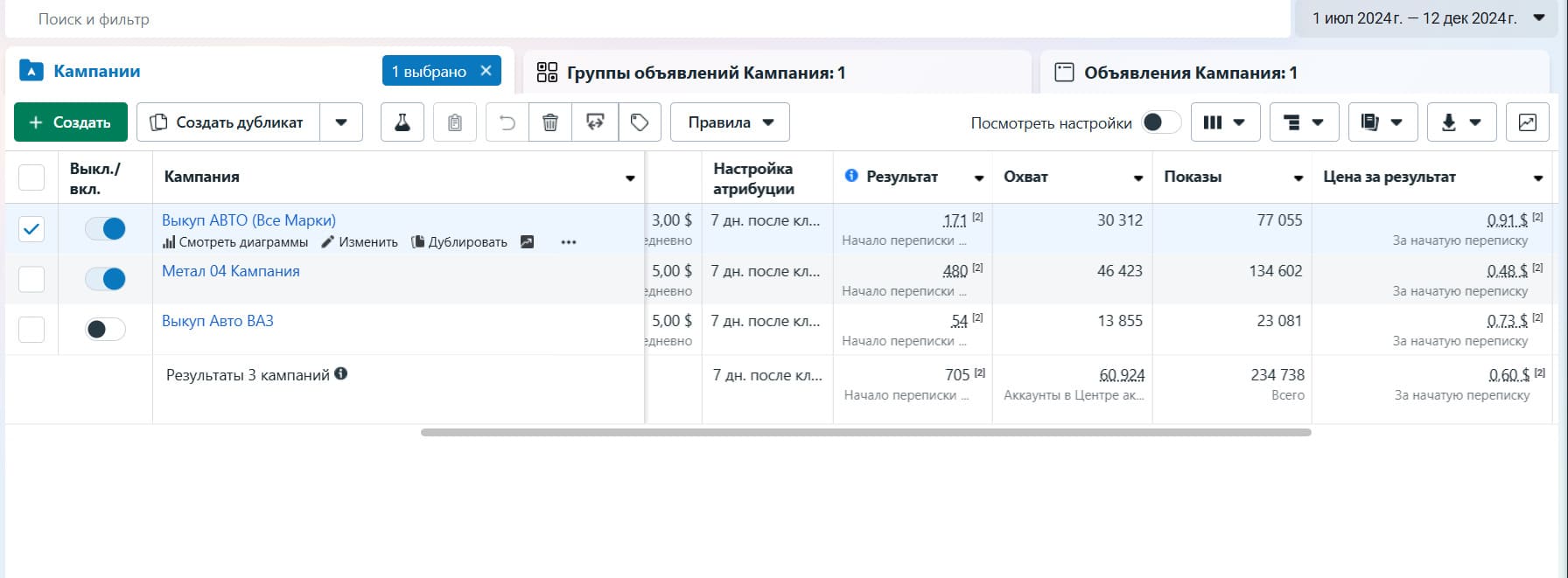This screenshot has width=1568, height=578.
Task: Click the horizontal table scrollbar
Action: pos(865,432)
